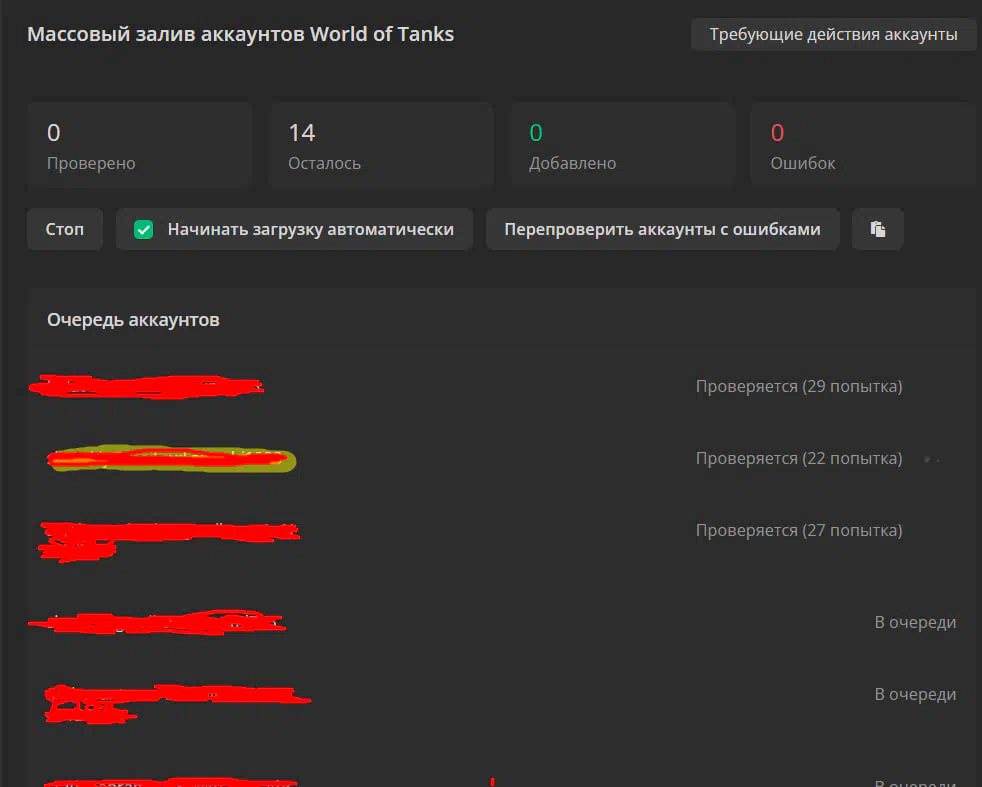Screen dimensions: 982x787
Task: Click the 'Проверено' counter card
Action: tap(140, 146)
